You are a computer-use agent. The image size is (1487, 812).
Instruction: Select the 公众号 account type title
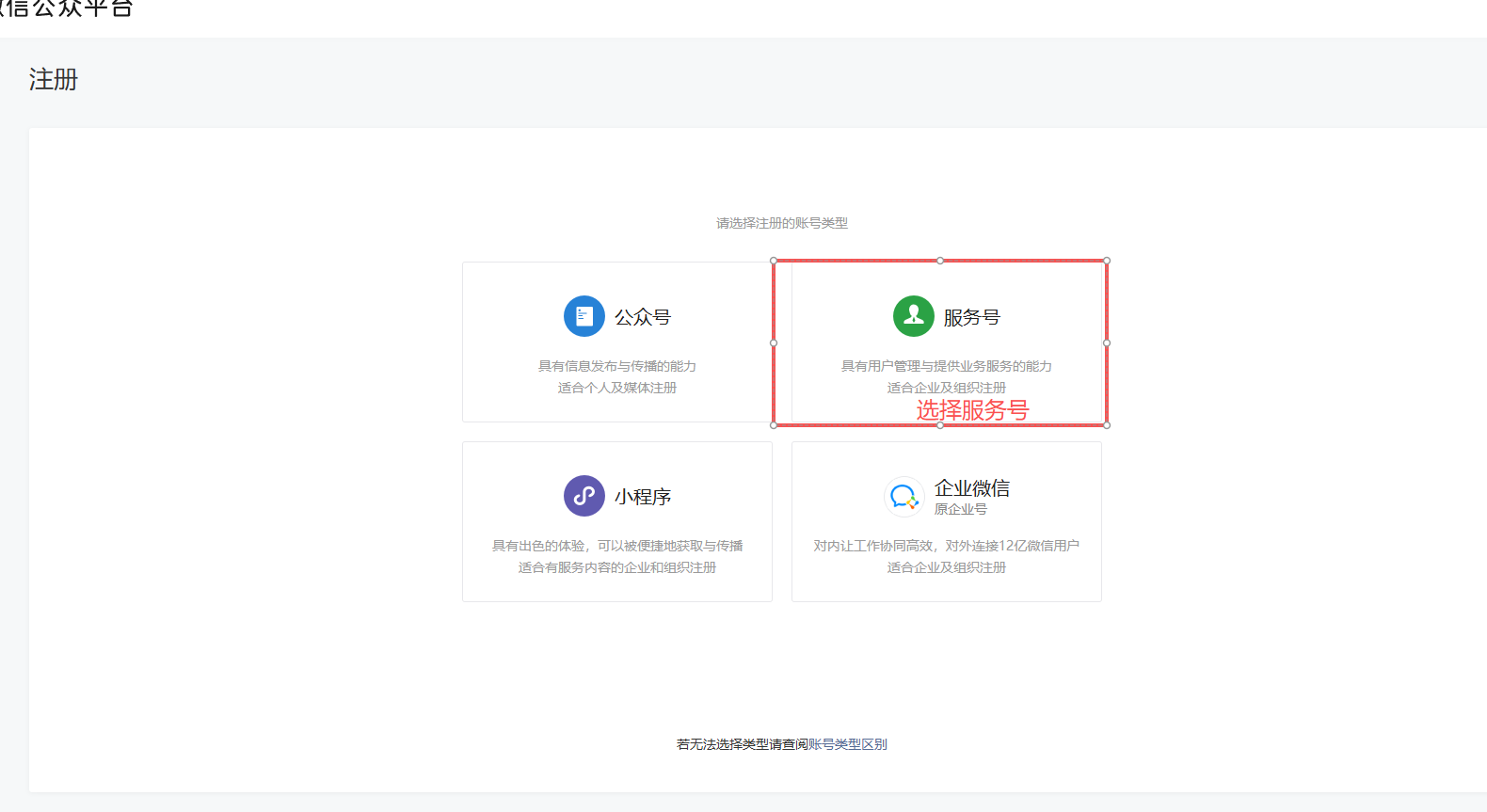(643, 318)
